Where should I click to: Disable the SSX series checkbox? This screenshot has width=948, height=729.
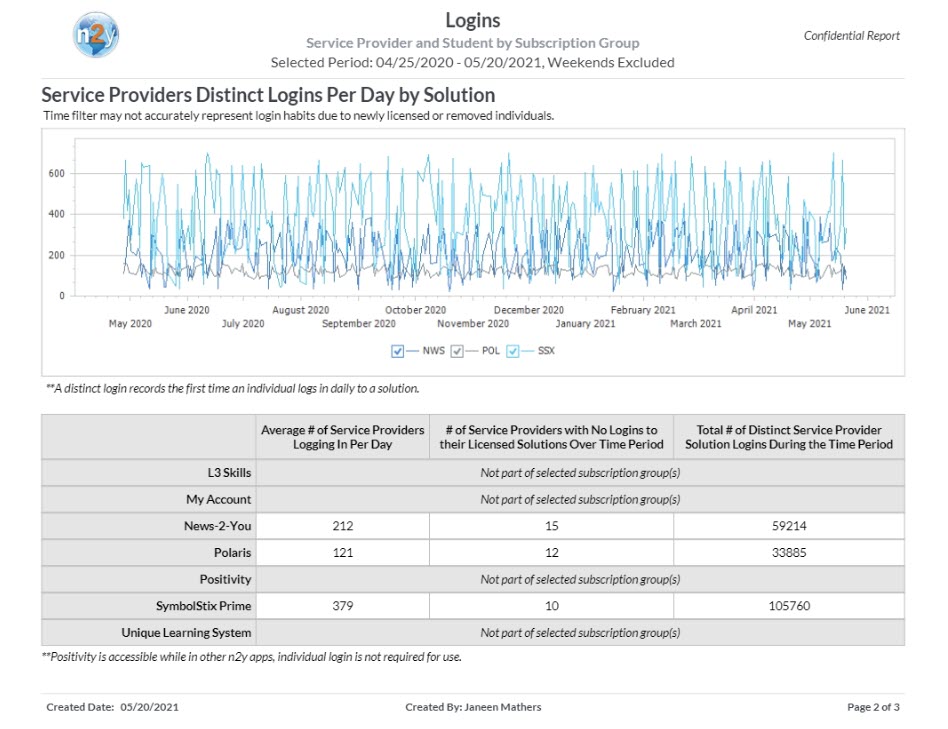[513, 351]
